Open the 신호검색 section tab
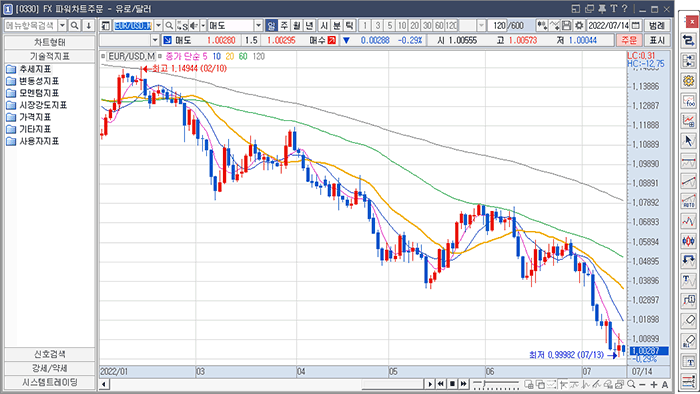 pyautogui.click(x=50, y=354)
